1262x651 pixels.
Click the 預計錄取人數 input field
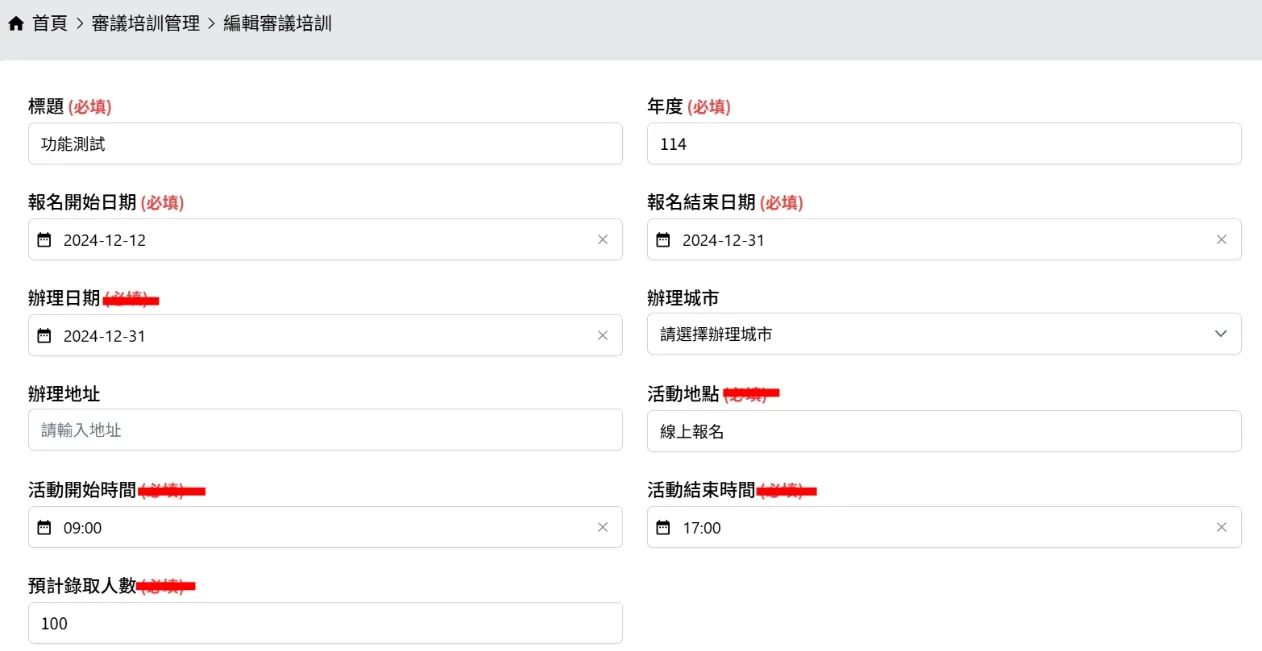point(325,623)
